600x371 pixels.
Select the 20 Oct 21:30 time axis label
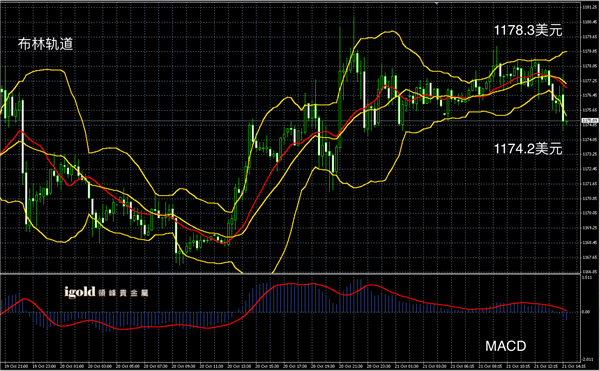351,366
